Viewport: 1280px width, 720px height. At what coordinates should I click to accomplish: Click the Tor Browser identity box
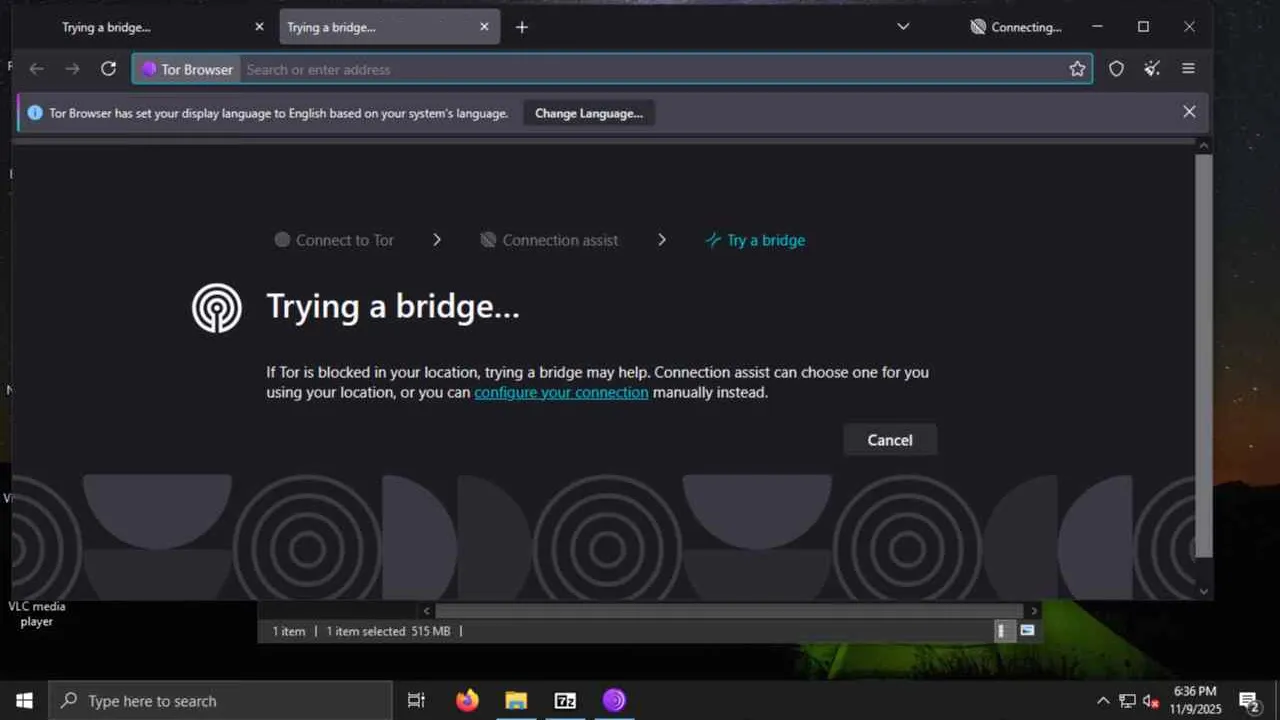pos(187,69)
